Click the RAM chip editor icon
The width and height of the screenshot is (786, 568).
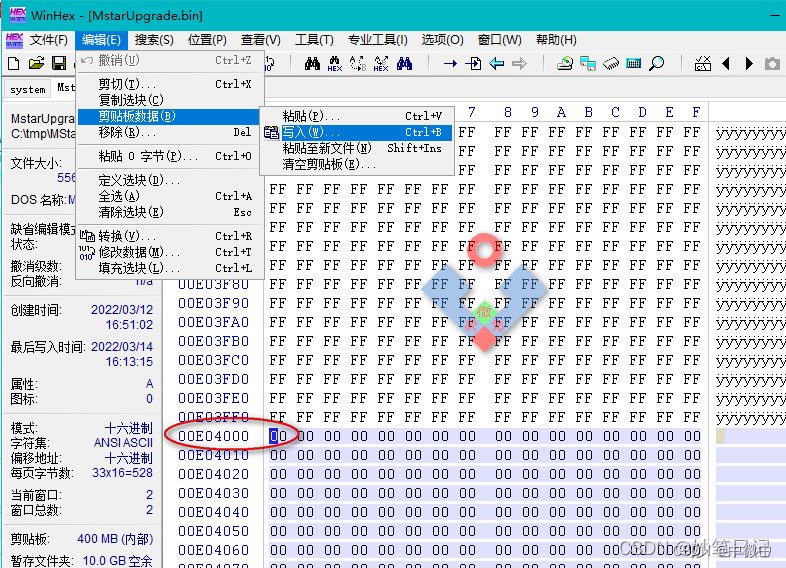click(611, 63)
